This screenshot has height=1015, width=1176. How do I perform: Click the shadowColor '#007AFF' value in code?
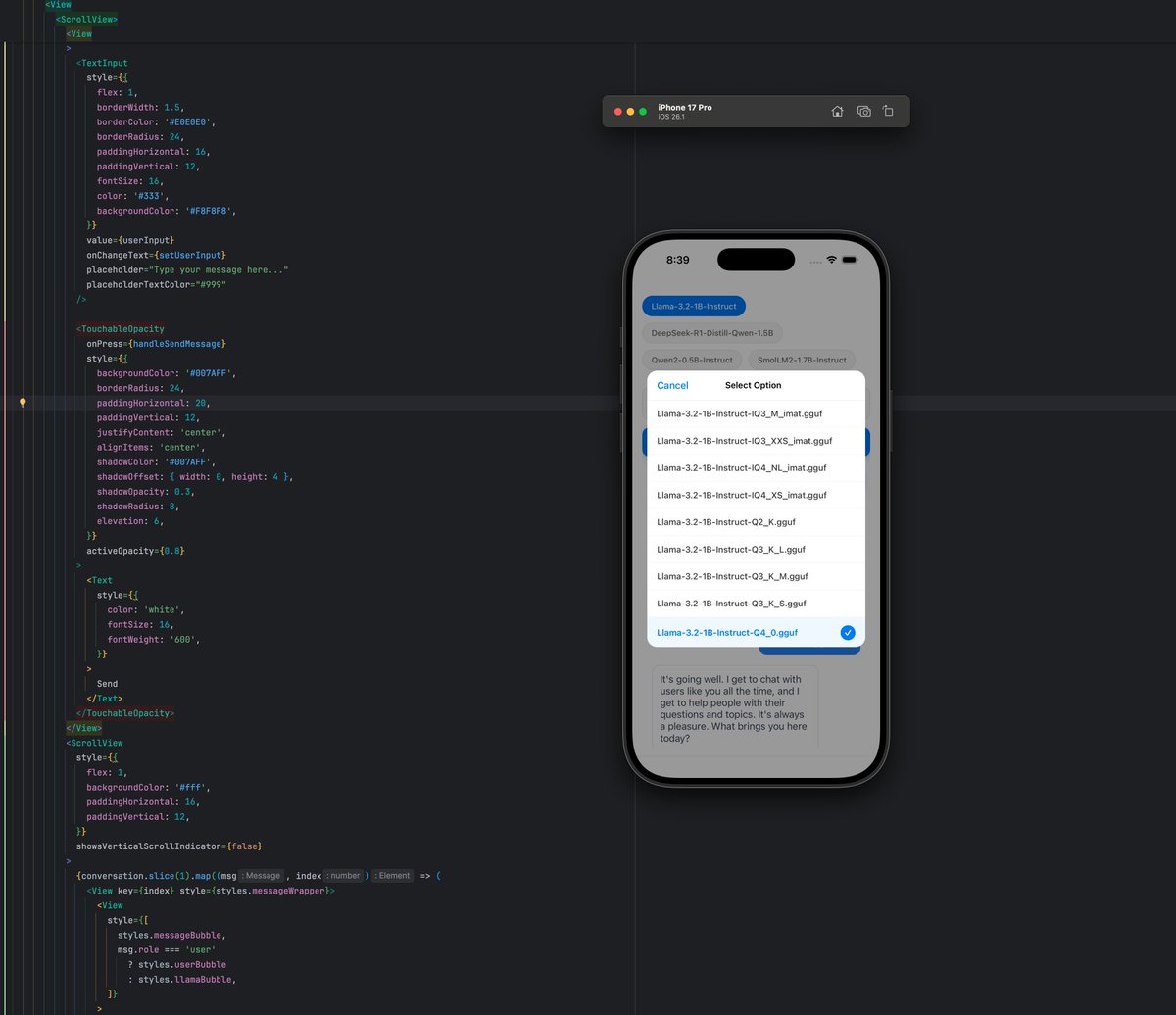[186, 461]
